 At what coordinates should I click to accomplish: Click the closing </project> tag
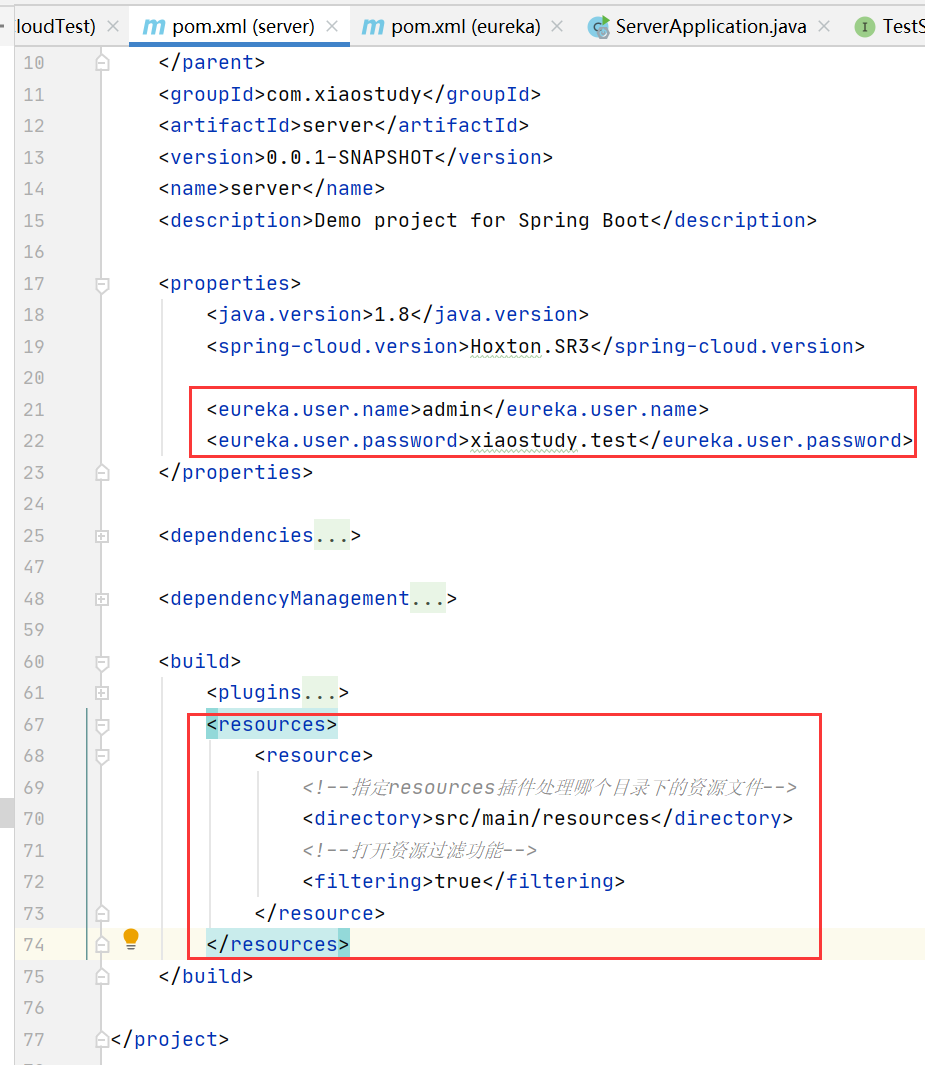pyautogui.click(x=170, y=1039)
